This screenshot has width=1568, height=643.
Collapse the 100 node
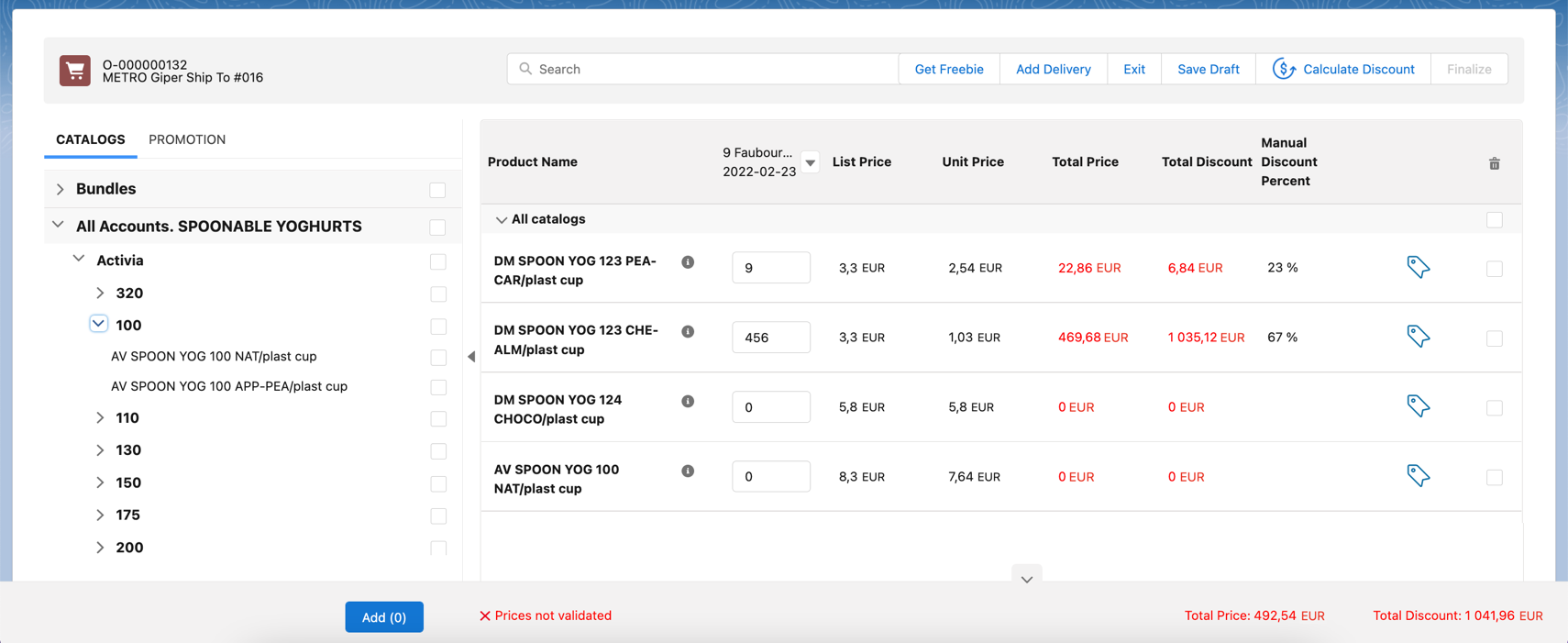click(98, 324)
